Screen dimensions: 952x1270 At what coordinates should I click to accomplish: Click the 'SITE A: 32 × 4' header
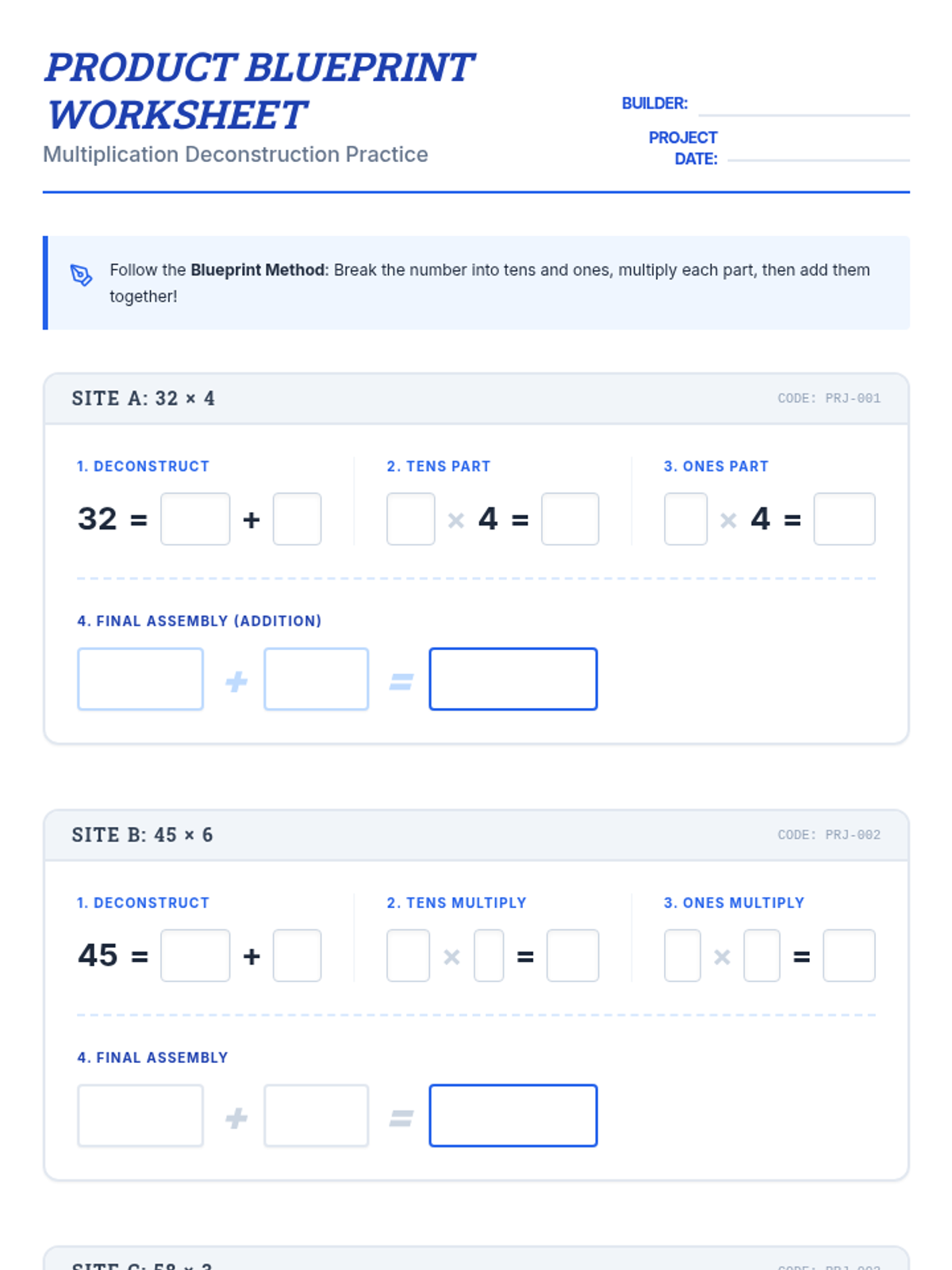[x=143, y=398]
